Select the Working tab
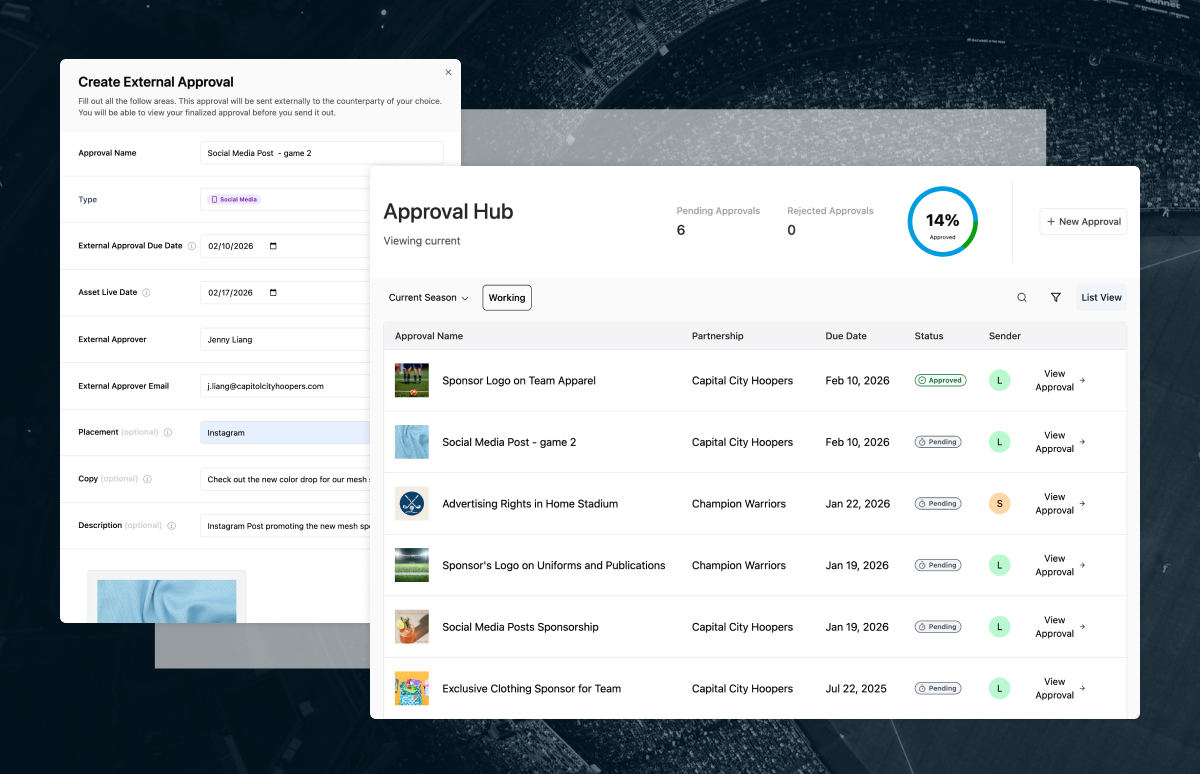This screenshot has width=1200, height=774. coord(506,297)
